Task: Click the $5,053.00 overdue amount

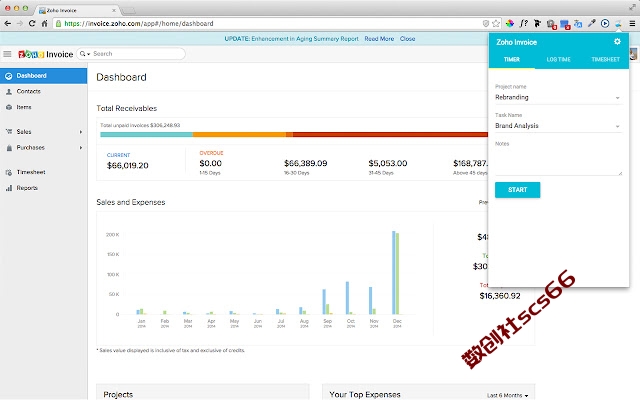Action: pyautogui.click(x=388, y=163)
